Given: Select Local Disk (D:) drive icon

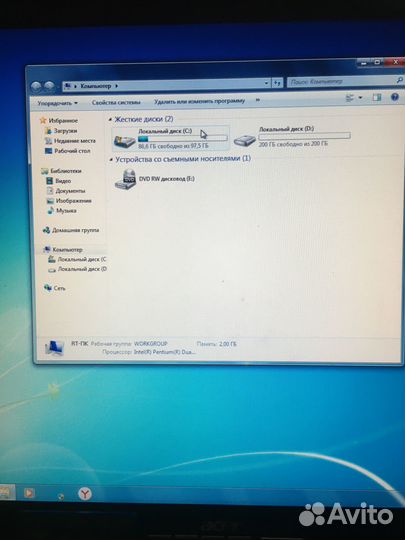Looking at the screenshot, I should click(x=245, y=140).
